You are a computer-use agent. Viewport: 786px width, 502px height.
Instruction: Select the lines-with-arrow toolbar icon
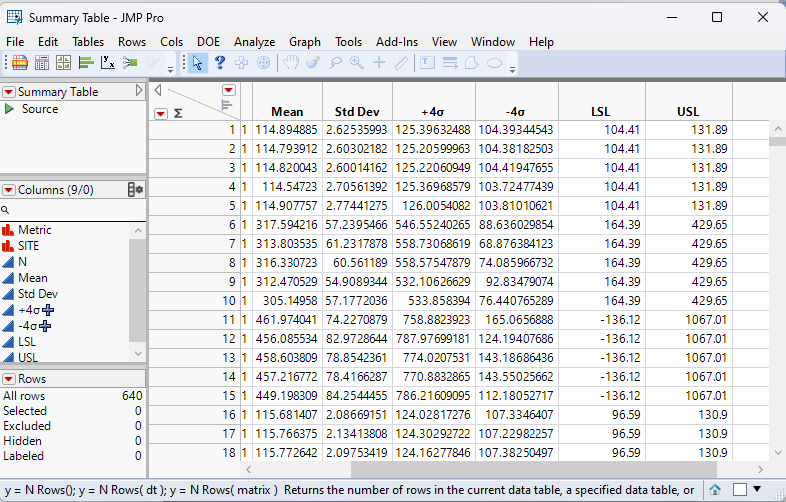point(450,63)
